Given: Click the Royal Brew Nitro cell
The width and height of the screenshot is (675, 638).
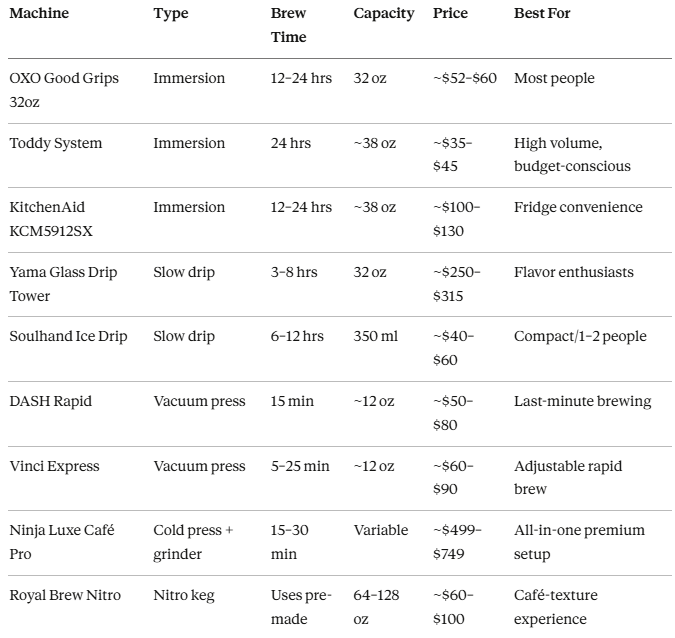Looking at the screenshot, I should [65, 595].
